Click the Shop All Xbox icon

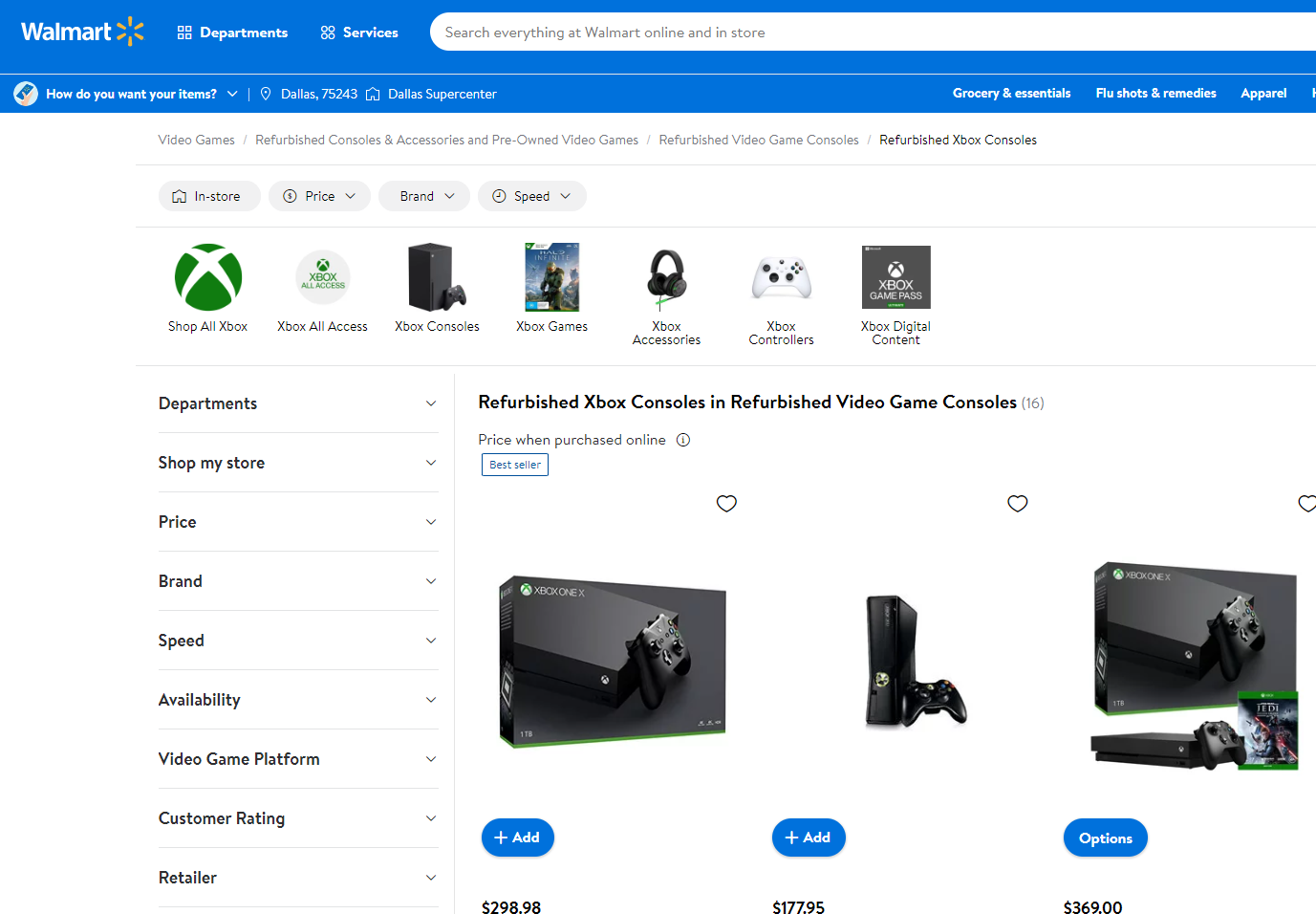pyautogui.click(x=207, y=277)
